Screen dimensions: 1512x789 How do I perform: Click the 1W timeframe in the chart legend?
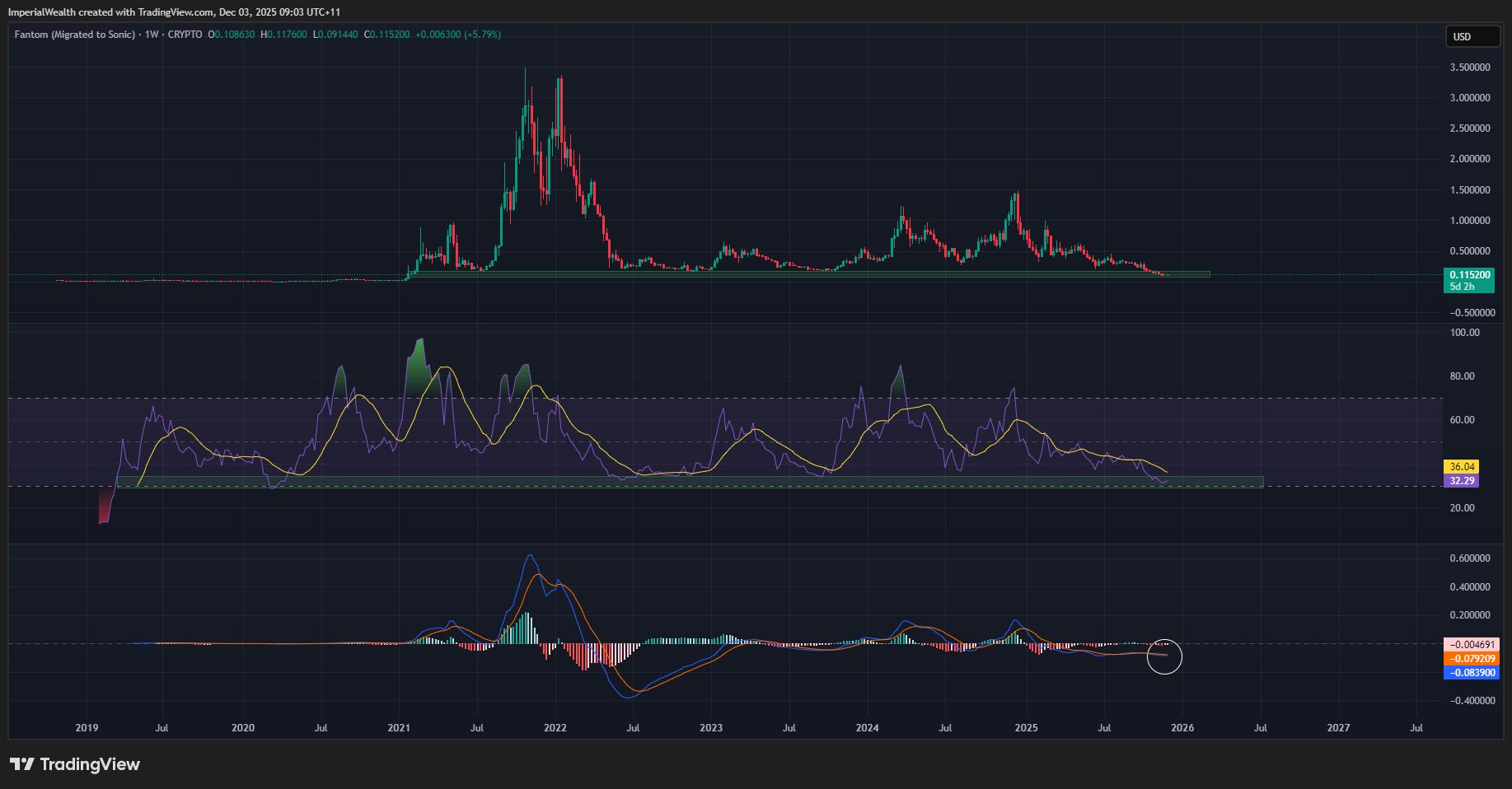coord(152,35)
